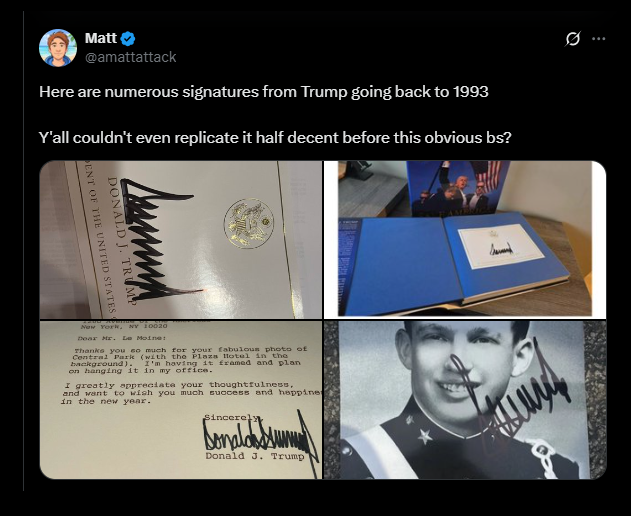The width and height of the screenshot is (631, 516).
Task: Open the Grok explain-post icon
Action: pyautogui.click(x=573, y=39)
